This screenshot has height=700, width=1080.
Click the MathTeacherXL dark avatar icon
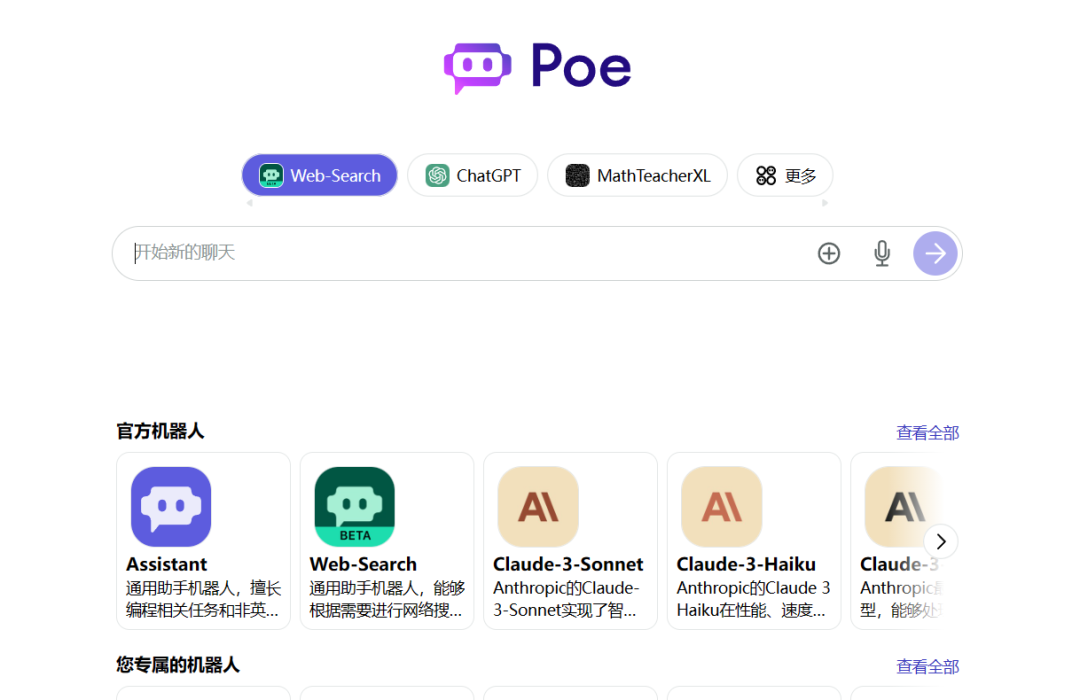point(577,176)
